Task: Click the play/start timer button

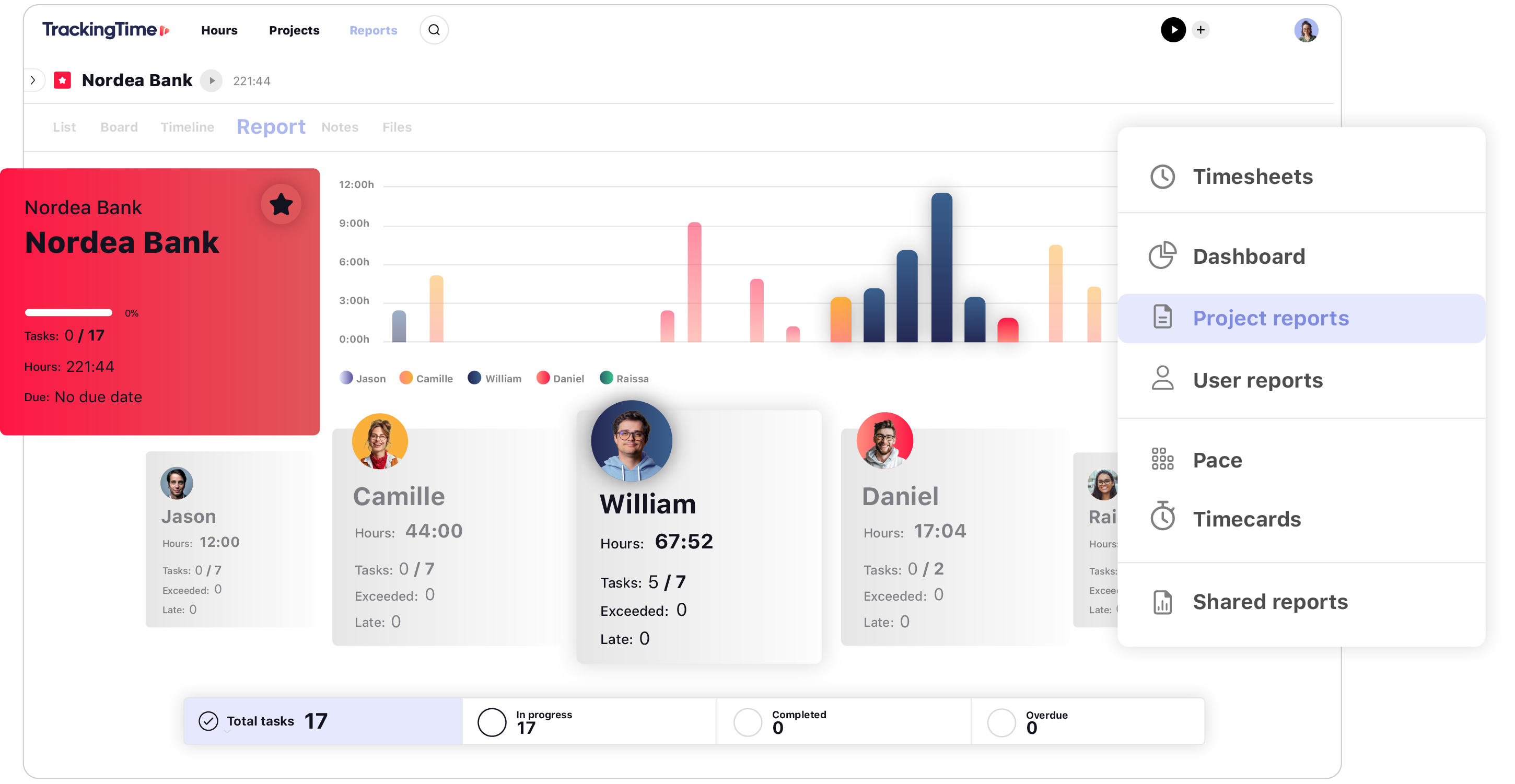Action: (x=1174, y=30)
